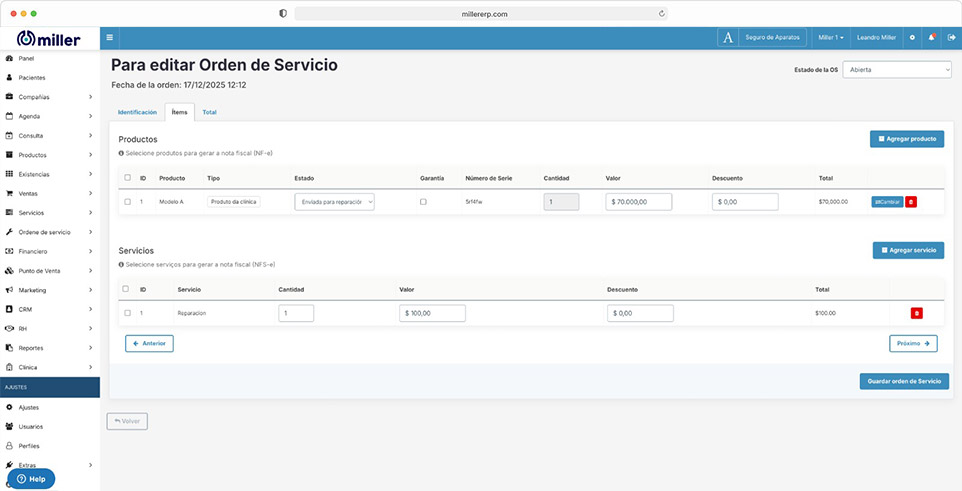Image resolution: width=962 pixels, height=491 pixels.
Task: Click the Clínica hospital icon
Action: 9,367
